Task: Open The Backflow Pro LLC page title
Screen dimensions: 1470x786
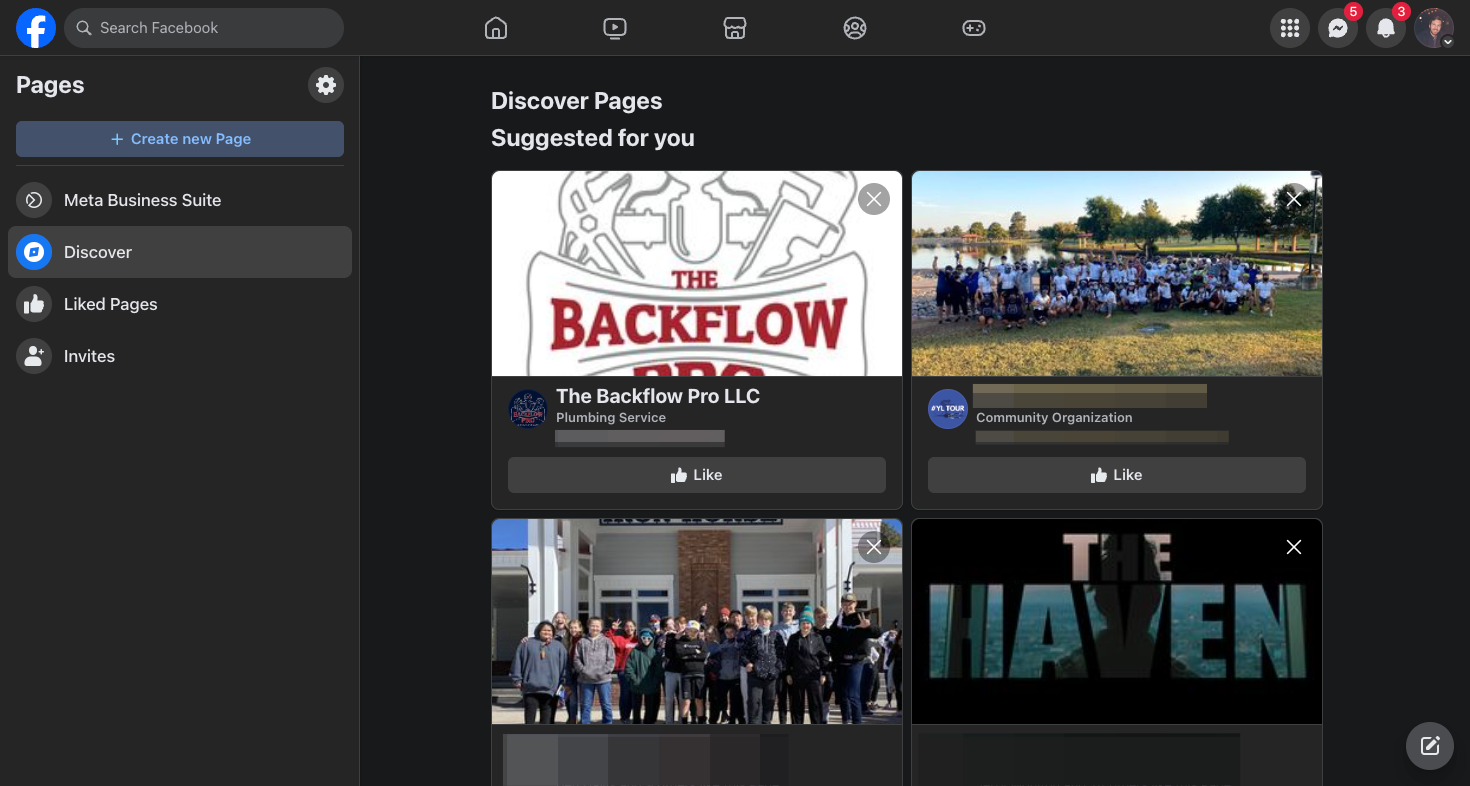Action: pyautogui.click(x=658, y=396)
